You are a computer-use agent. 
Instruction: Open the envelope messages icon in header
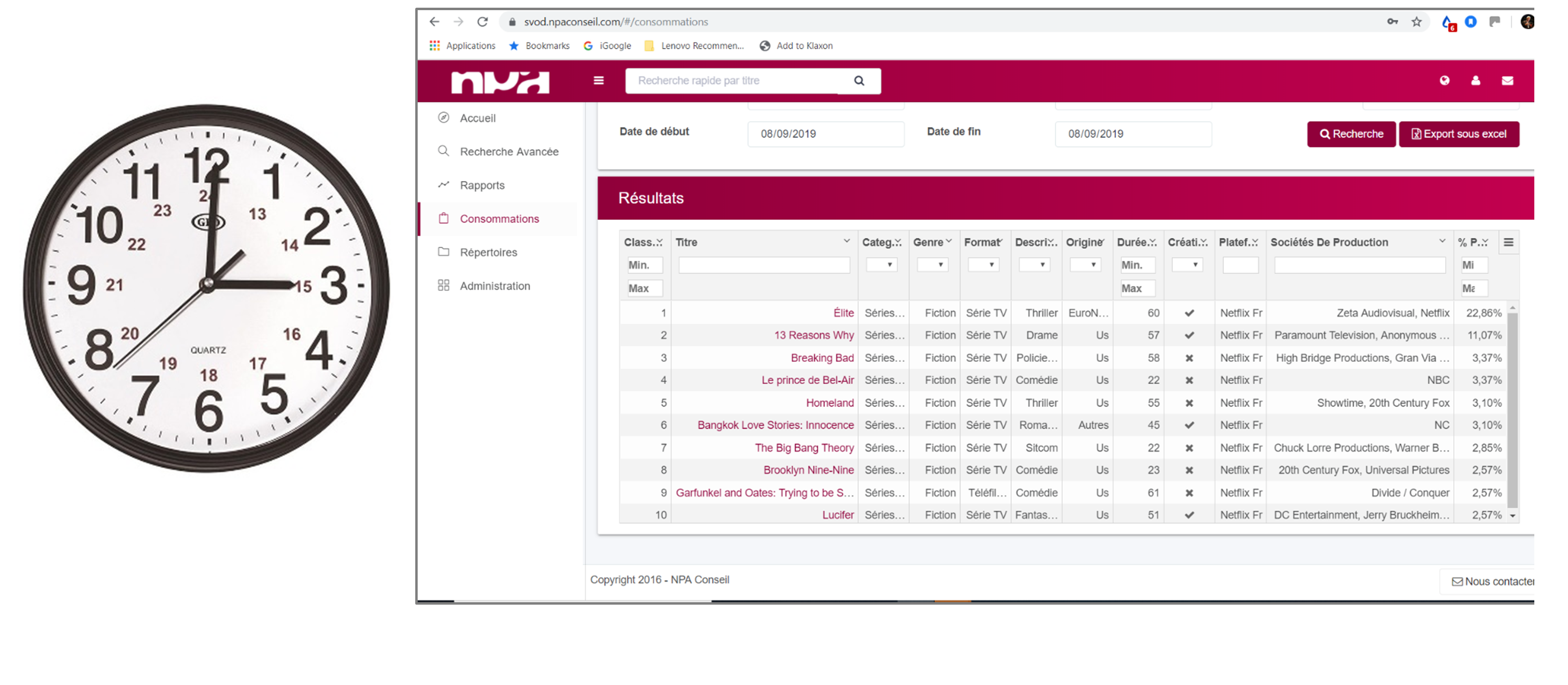[1507, 80]
